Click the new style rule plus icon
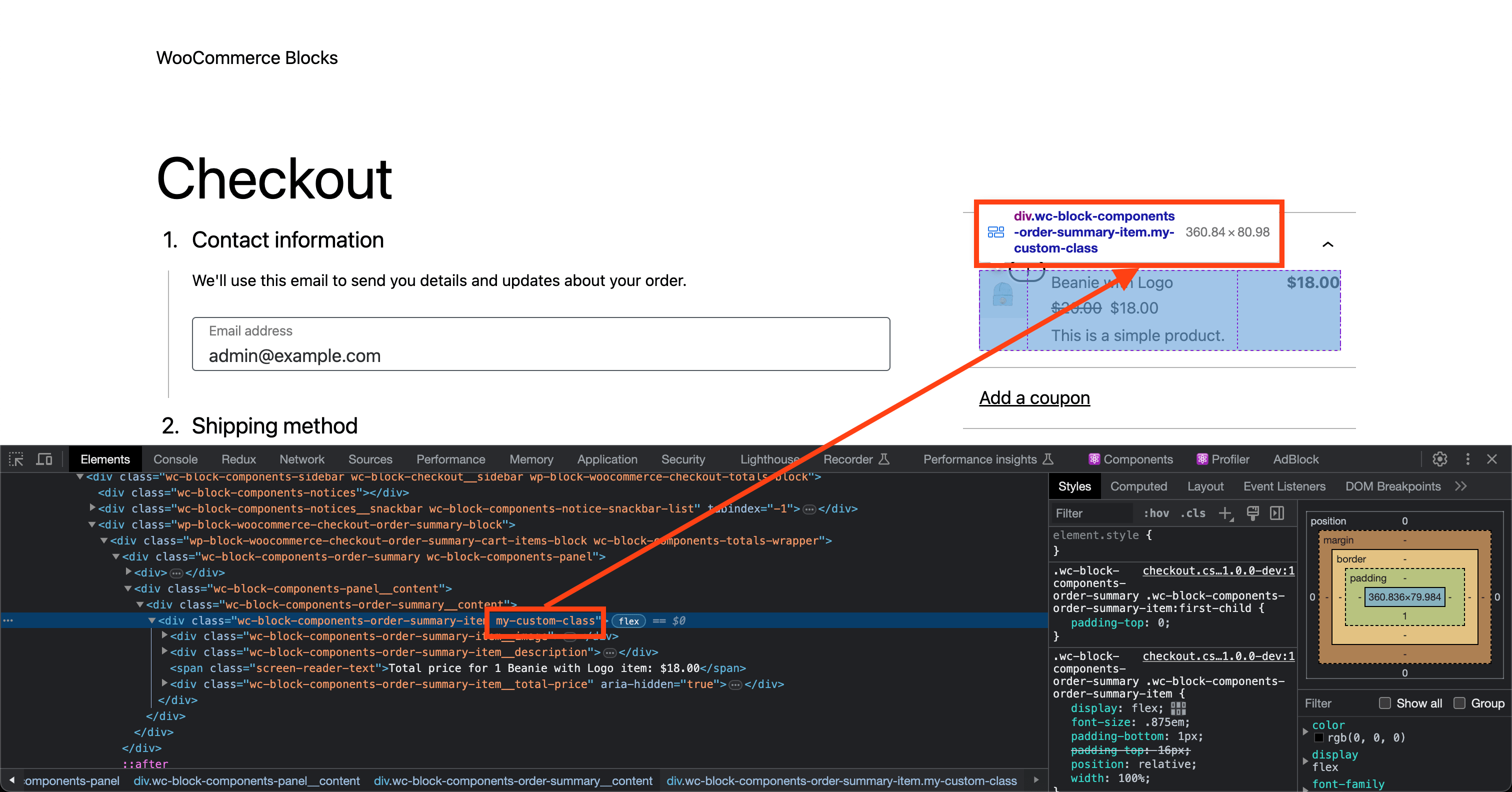The image size is (1512, 792). (x=1225, y=513)
